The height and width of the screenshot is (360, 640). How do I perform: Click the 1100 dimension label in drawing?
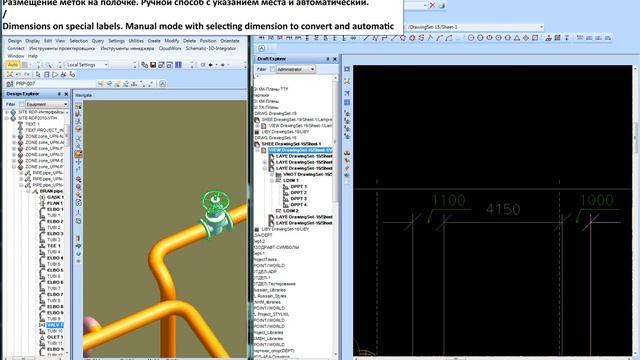(x=448, y=200)
